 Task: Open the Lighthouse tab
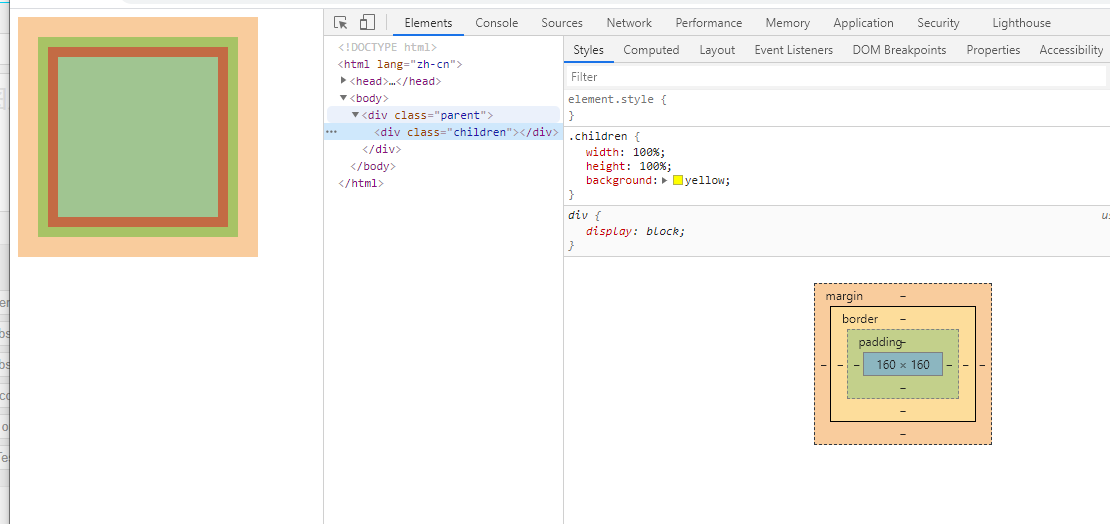pos(1022,23)
